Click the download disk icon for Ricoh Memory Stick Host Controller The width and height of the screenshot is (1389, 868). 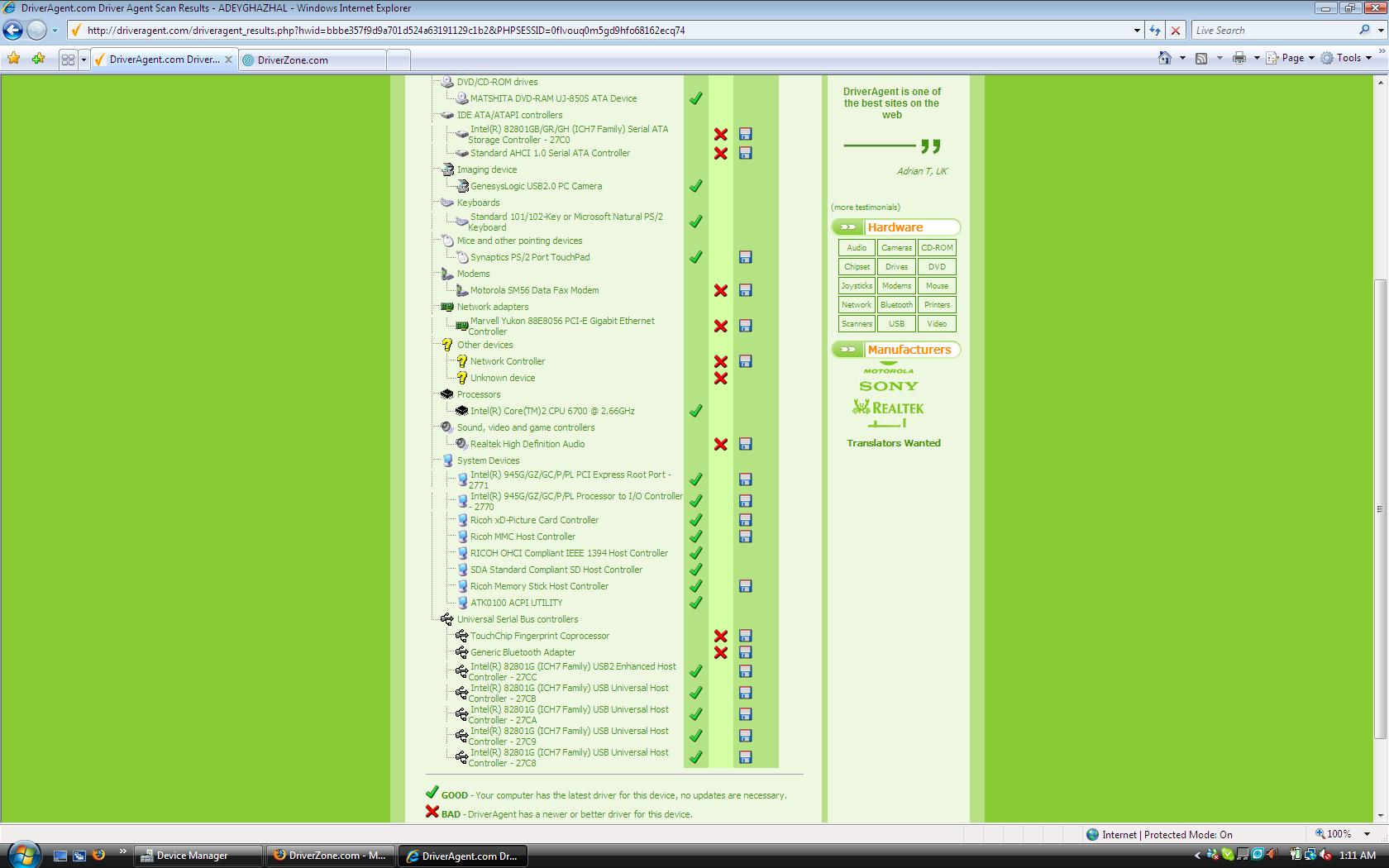point(745,586)
